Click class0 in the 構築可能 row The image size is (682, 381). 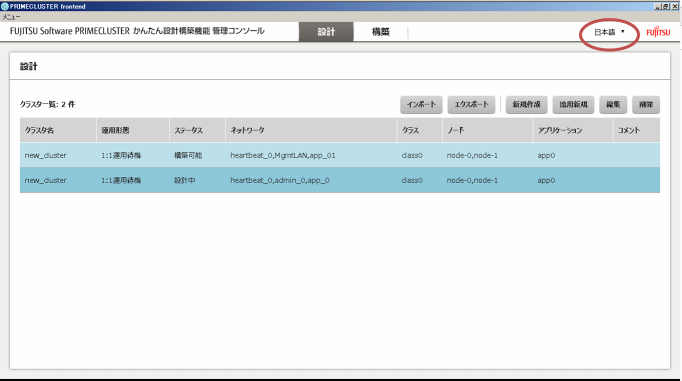(x=412, y=155)
